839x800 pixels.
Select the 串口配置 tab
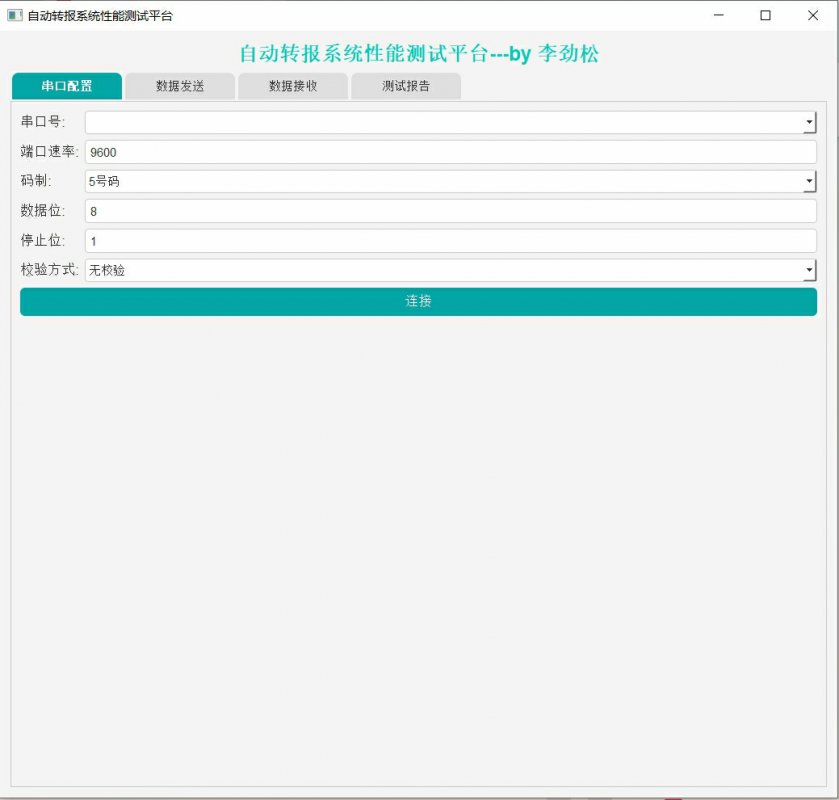[65, 86]
